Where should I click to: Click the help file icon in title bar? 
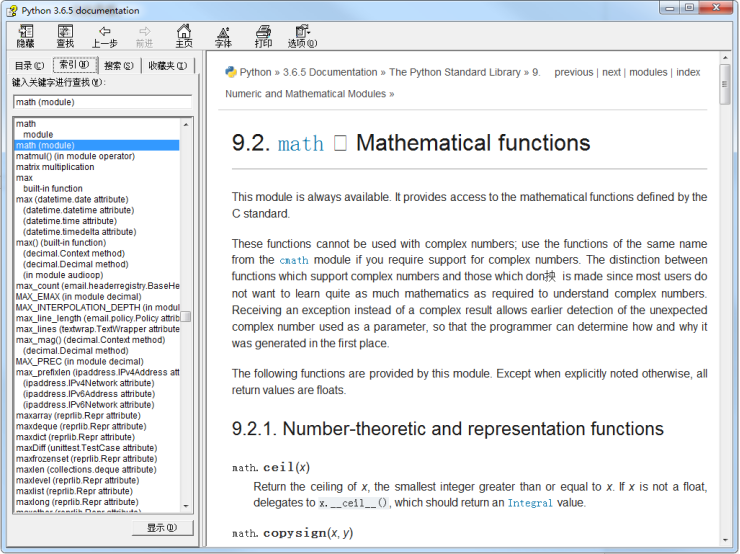pos(12,10)
